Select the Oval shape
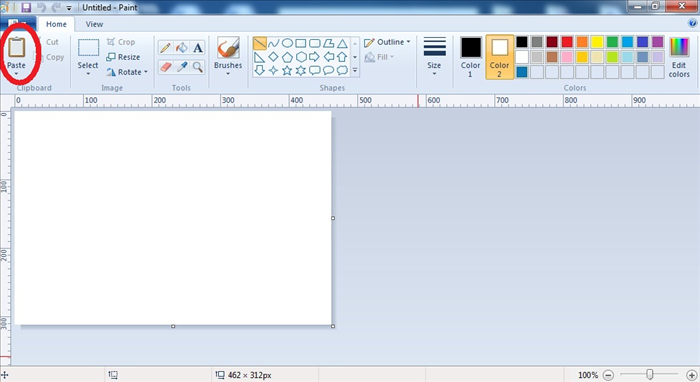Viewport: 700px width, 382px height. 288,43
